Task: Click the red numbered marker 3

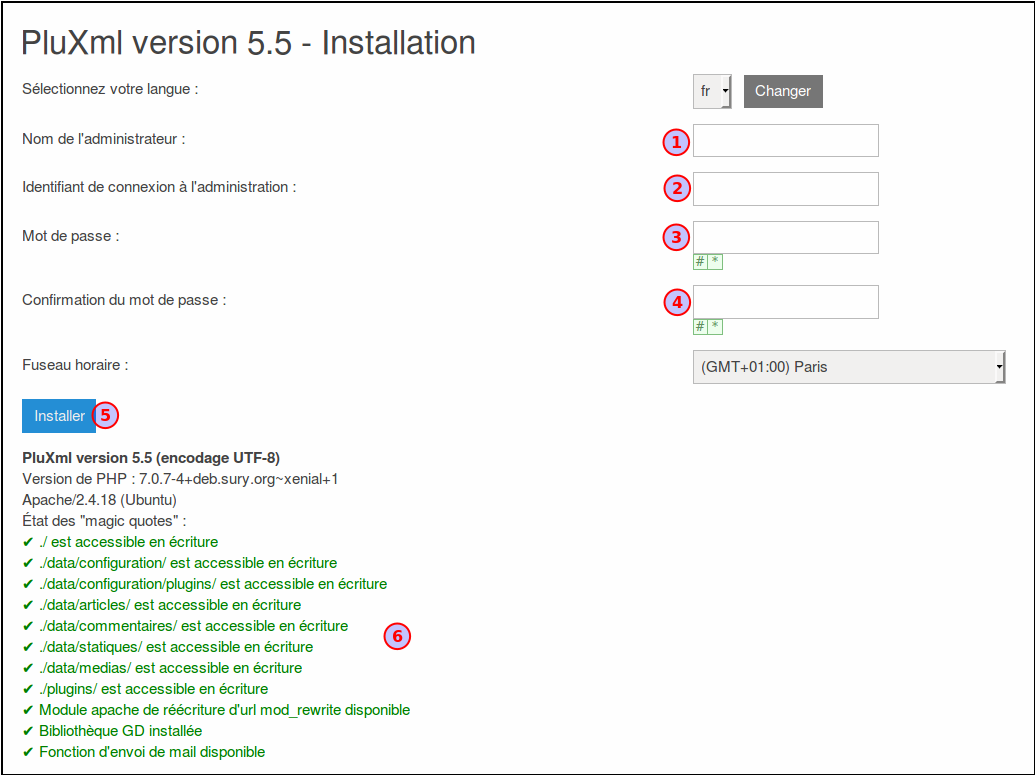Action: pyautogui.click(x=677, y=237)
